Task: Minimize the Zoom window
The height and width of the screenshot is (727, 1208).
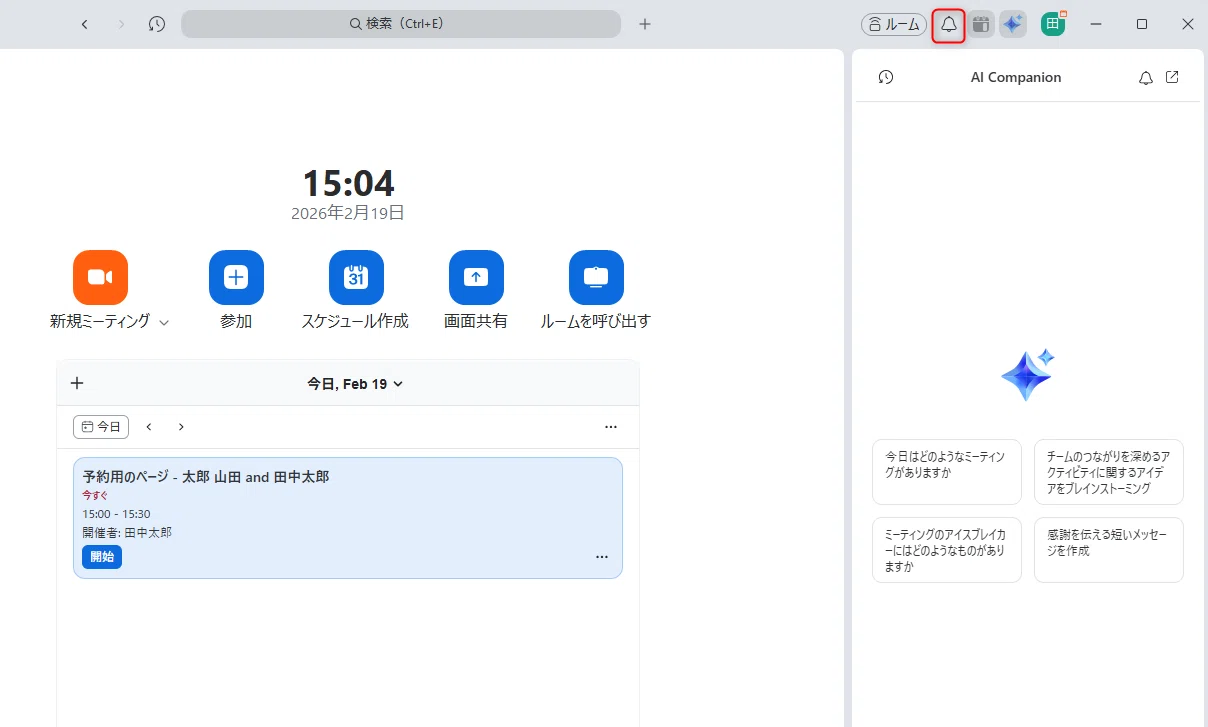Action: tap(1096, 24)
